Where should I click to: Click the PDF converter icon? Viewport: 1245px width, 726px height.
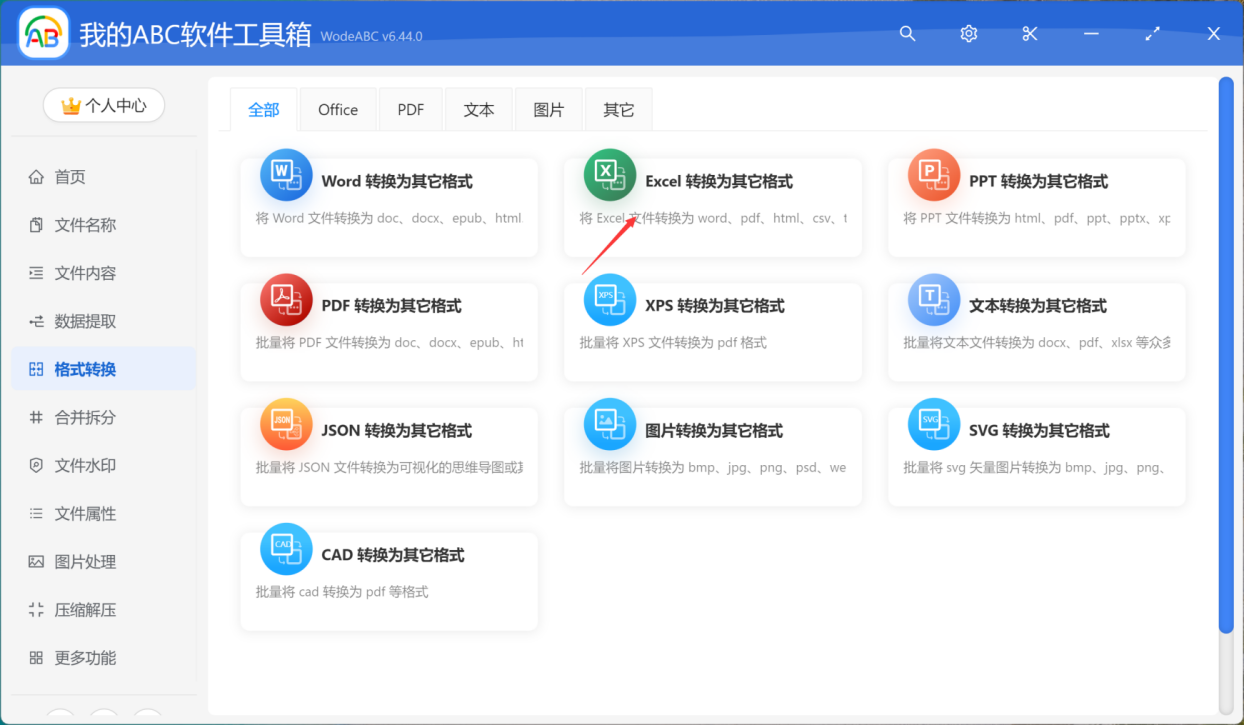[286, 299]
